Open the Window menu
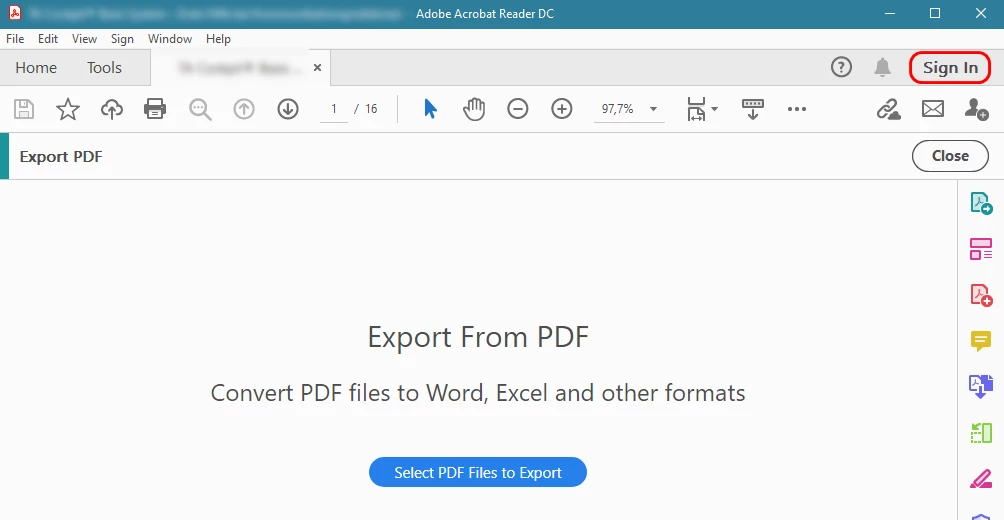The width and height of the screenshot is (1004, 520). coord(170,39)
